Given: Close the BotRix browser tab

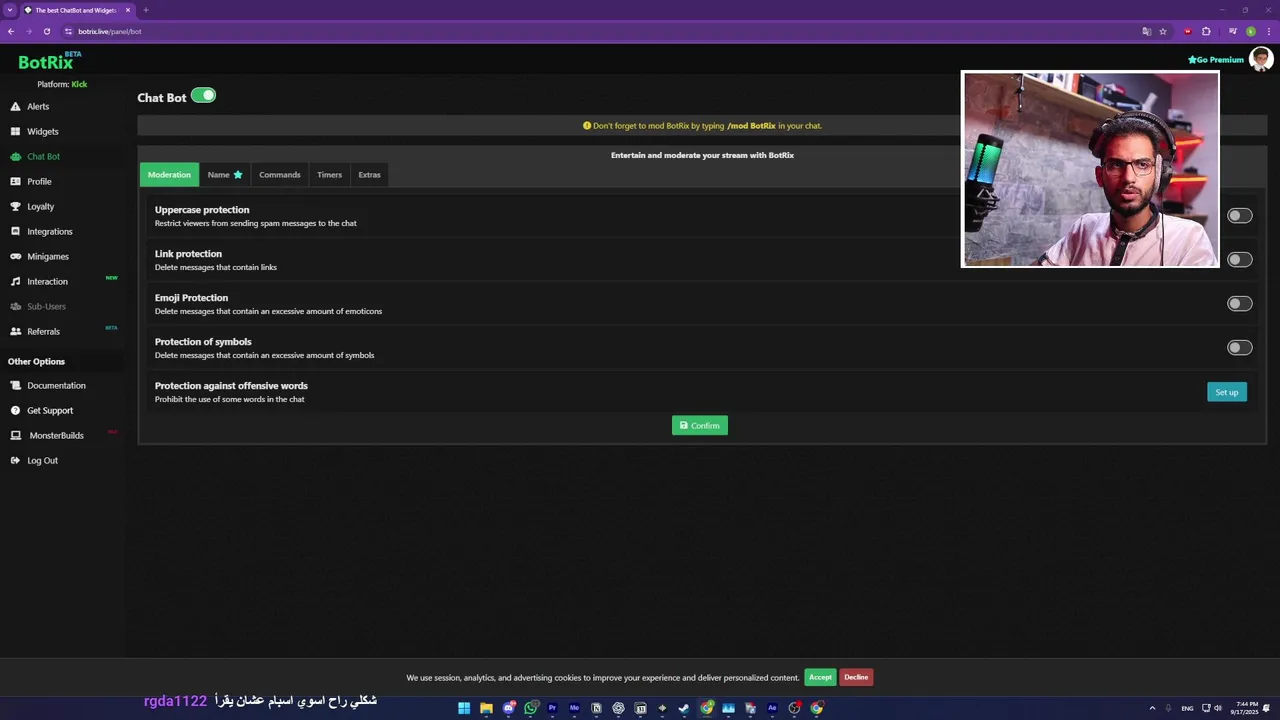Looking at the screenshot, I should [128, 10].
